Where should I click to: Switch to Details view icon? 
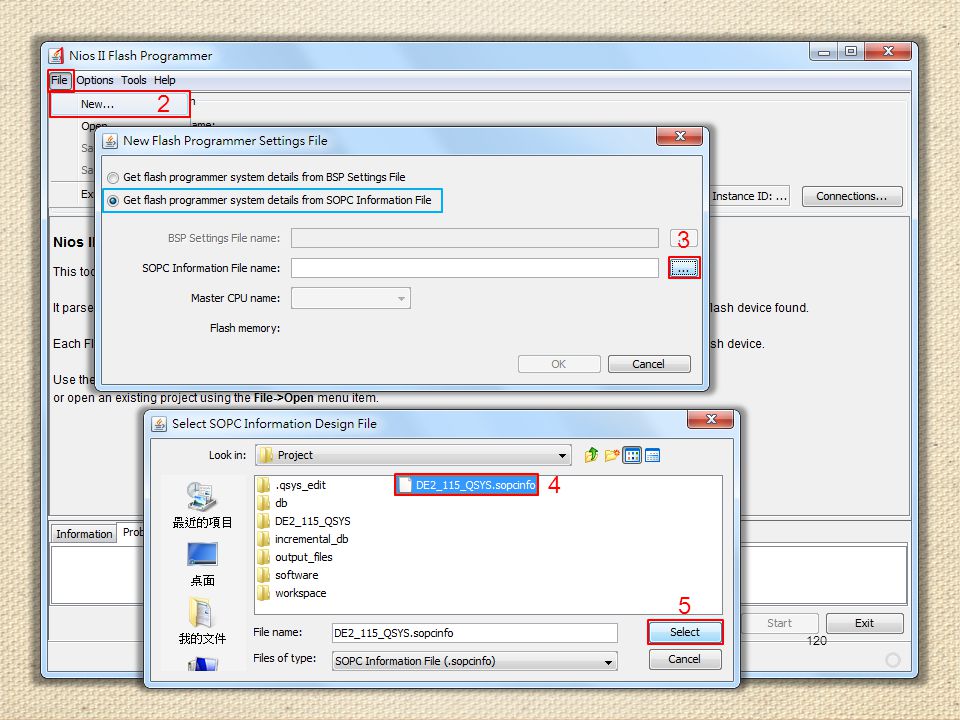(652, 455)
